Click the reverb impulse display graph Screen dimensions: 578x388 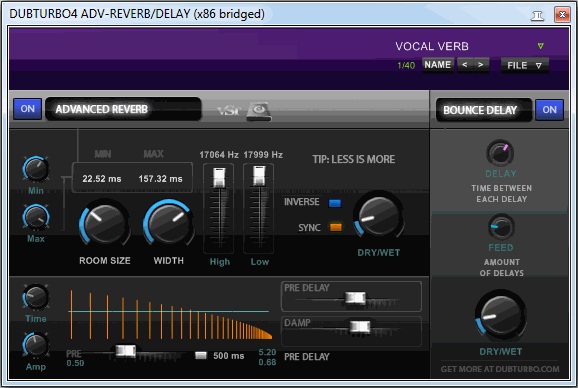coord(170,315)
